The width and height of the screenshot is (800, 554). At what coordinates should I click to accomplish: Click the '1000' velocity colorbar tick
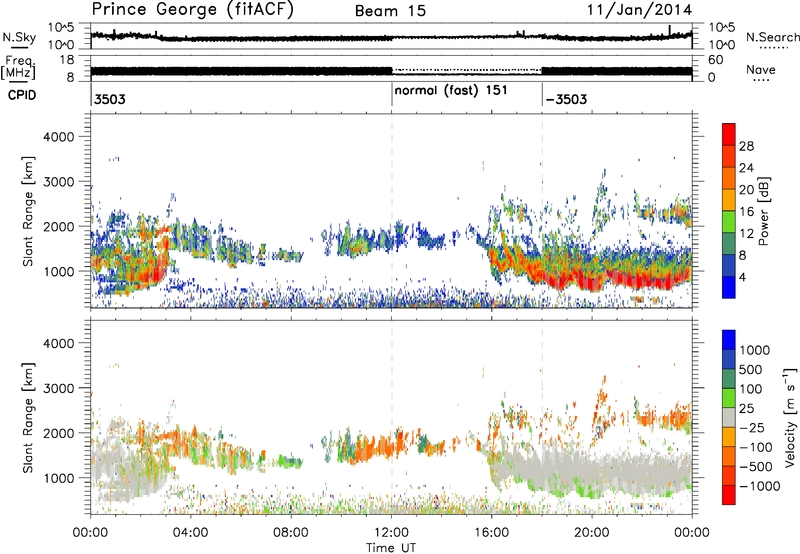point(755,350)
